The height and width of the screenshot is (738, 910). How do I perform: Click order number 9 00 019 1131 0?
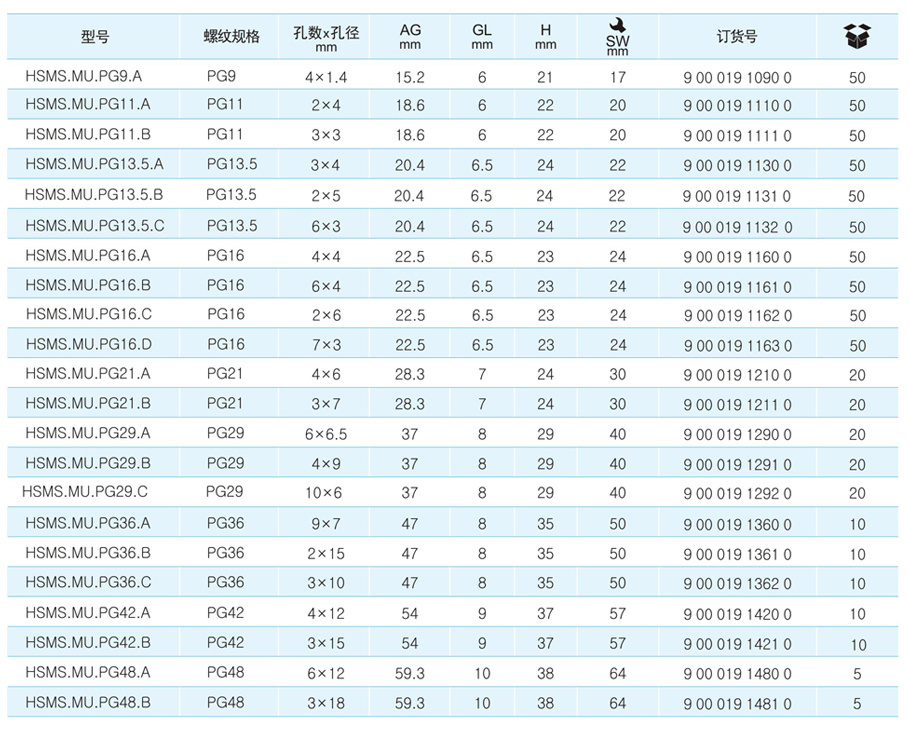[736, 196]
